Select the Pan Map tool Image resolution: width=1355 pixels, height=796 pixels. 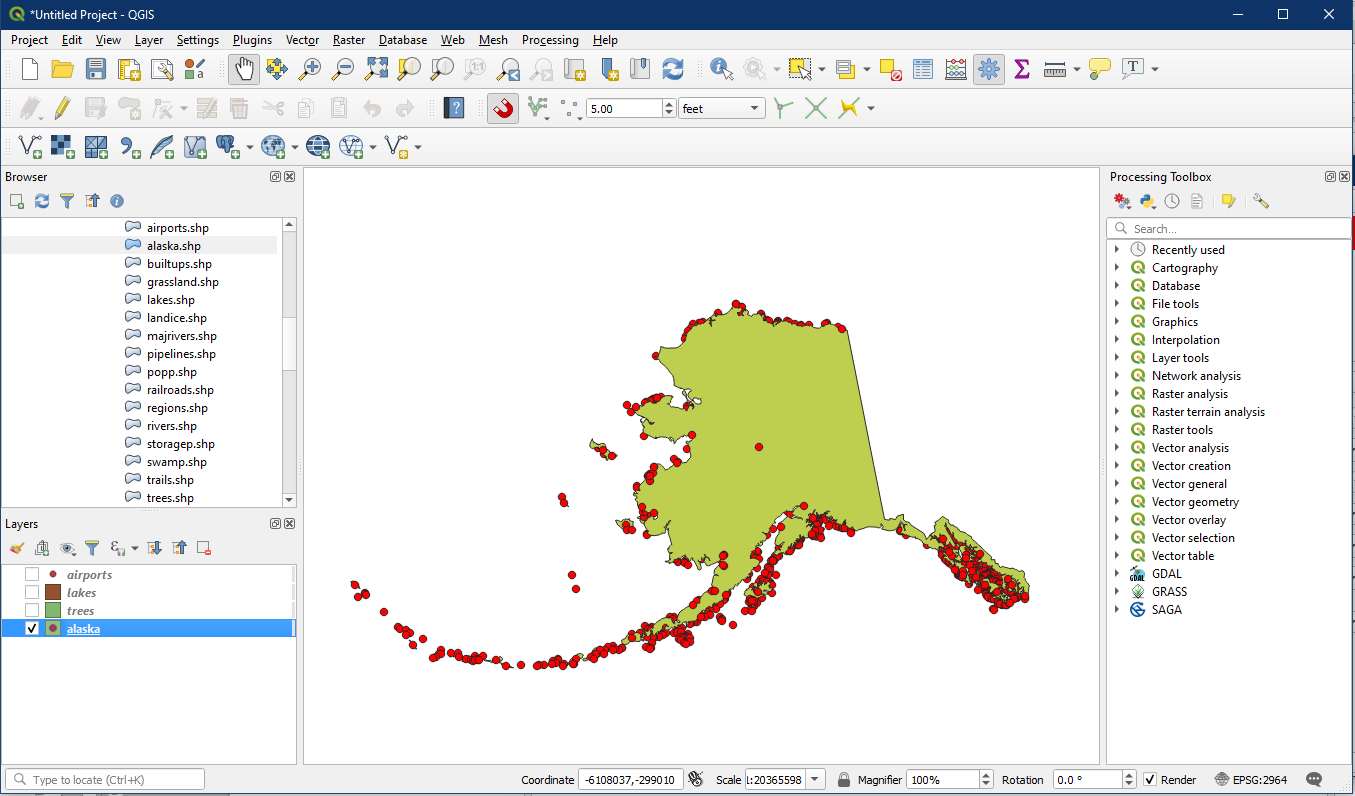click(244, 69)
